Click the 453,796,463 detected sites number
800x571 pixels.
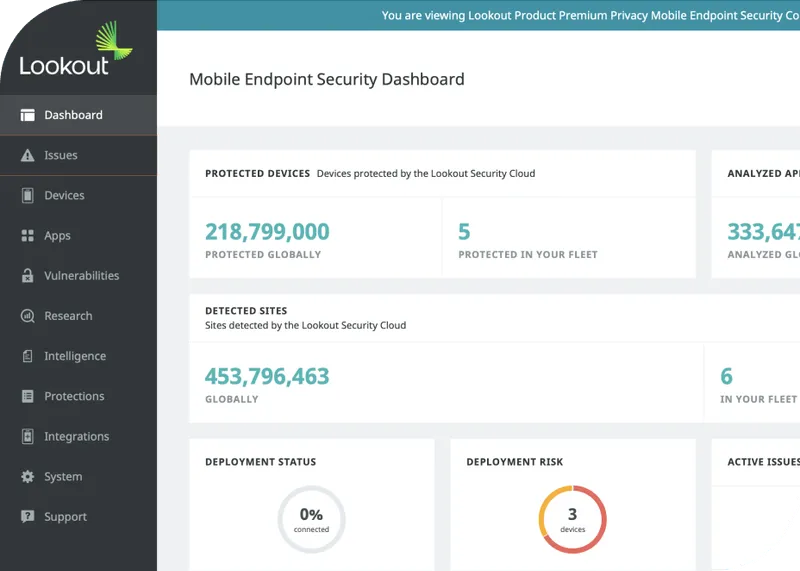(x=267, y=377)
